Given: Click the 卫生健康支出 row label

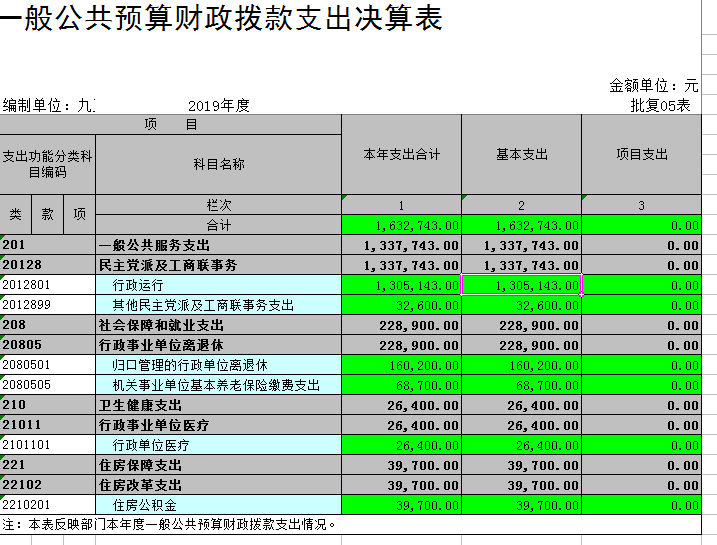Looking at the screenshot, I should click(x=218, y=405).
